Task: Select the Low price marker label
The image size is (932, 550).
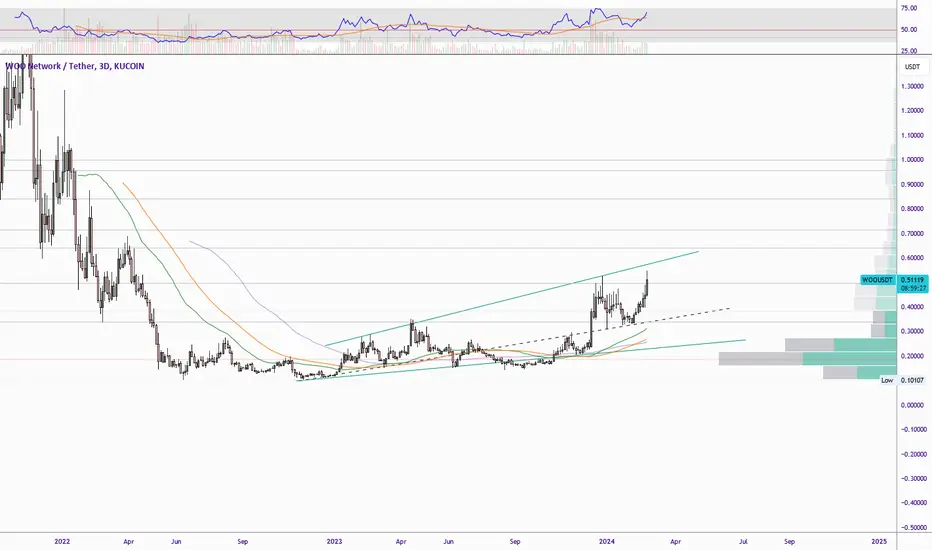Action: (x=887, y=380)
